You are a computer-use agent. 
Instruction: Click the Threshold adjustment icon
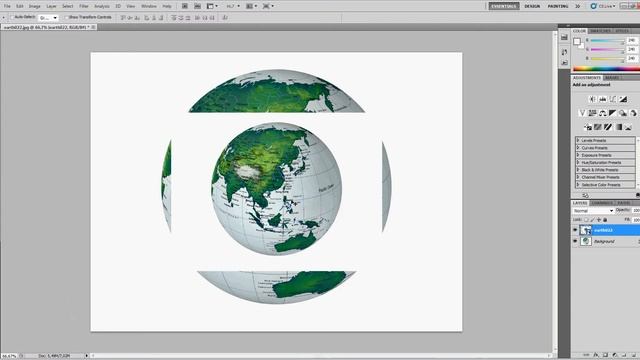(608, 127)
